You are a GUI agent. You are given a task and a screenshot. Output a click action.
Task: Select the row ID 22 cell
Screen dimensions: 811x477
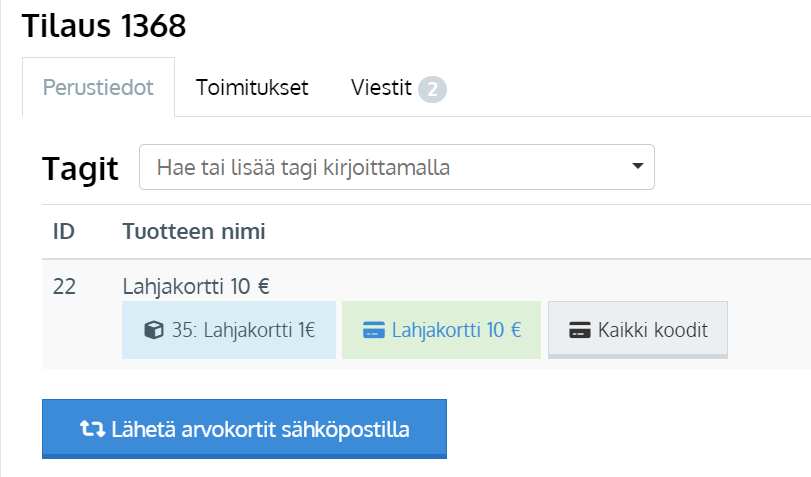point(64,286)
